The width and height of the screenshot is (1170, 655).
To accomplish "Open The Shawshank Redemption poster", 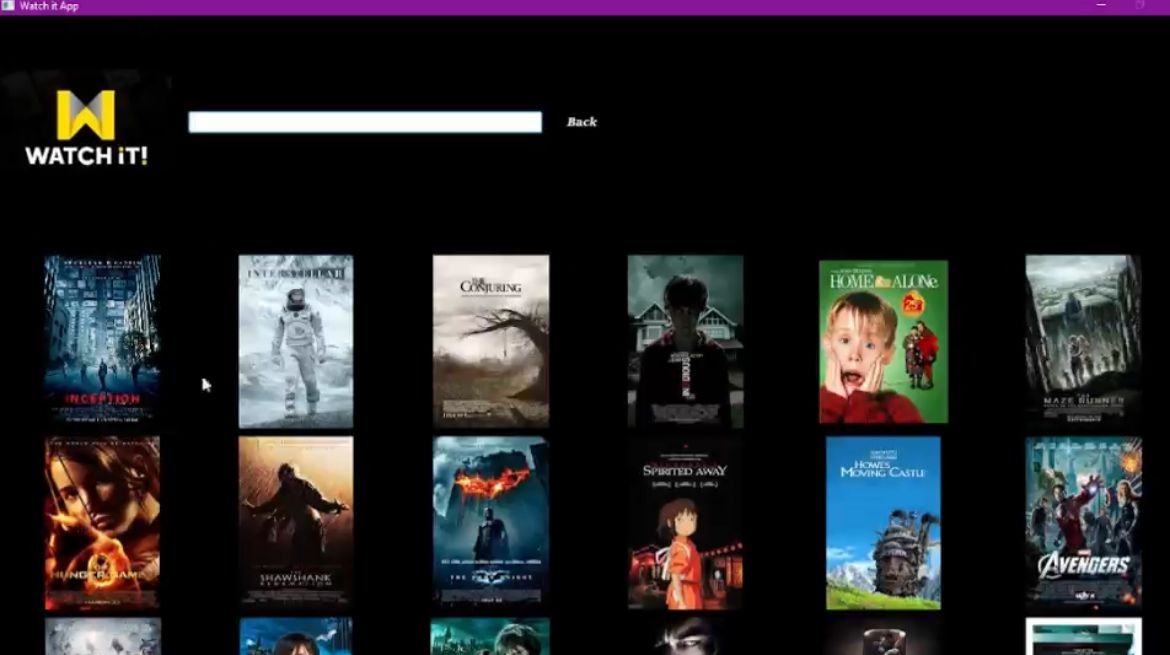I will (296, 521).
